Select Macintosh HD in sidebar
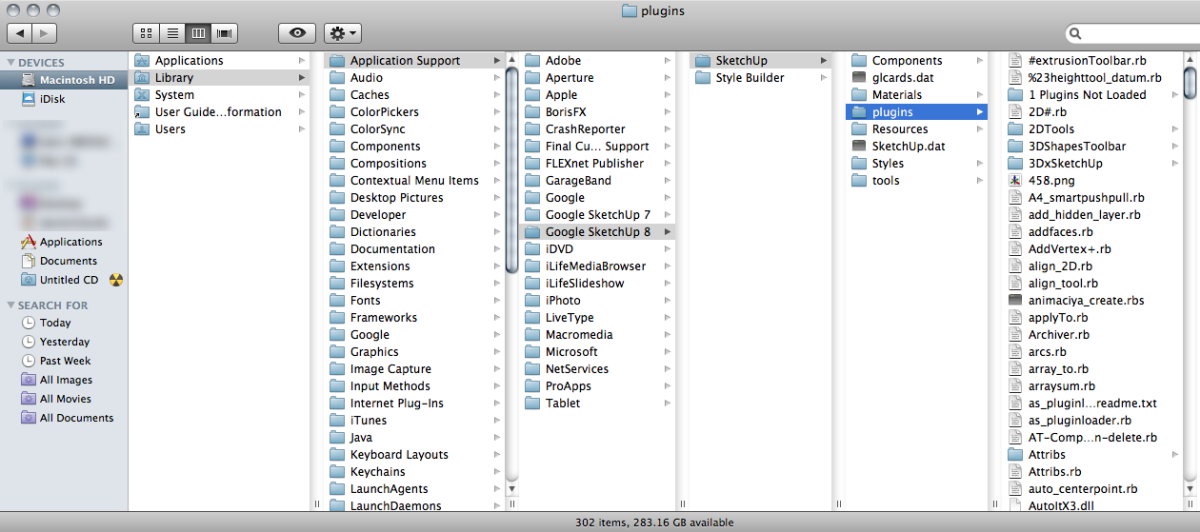The height and width of the screenshot is (532, 1200). click(66, 80)
